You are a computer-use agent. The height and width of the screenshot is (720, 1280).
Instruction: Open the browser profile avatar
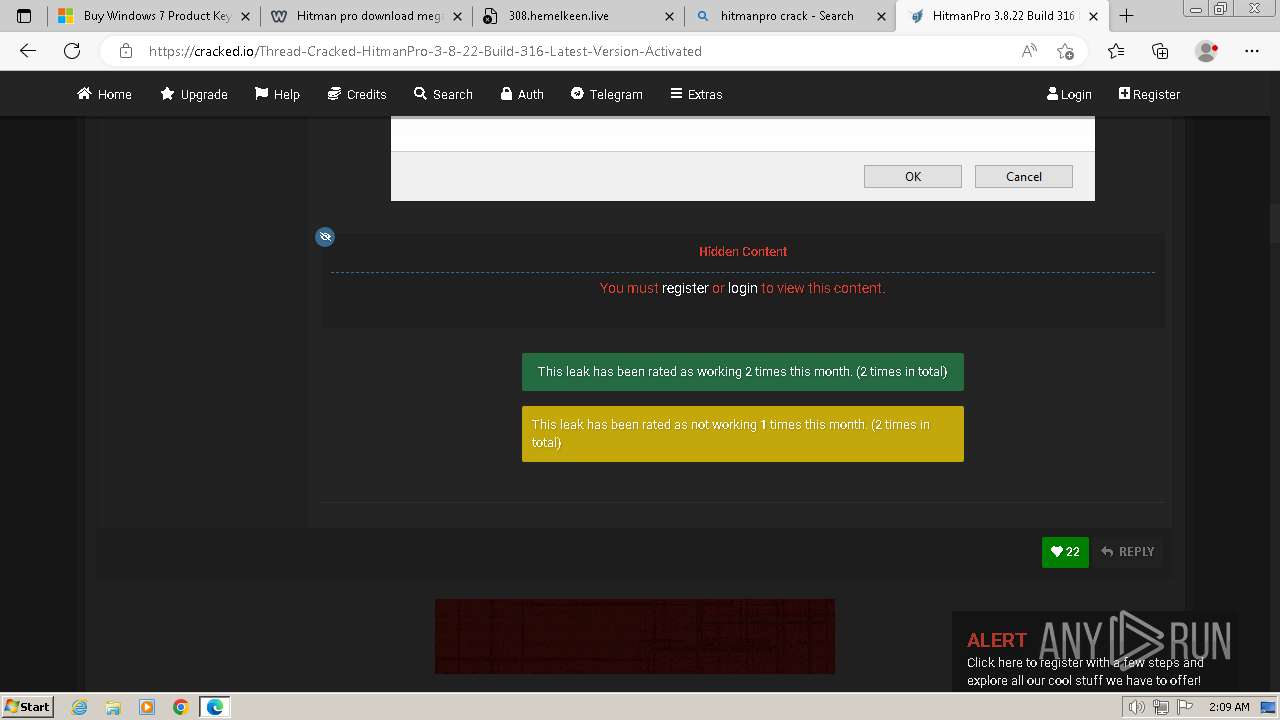coord(1207,51)
